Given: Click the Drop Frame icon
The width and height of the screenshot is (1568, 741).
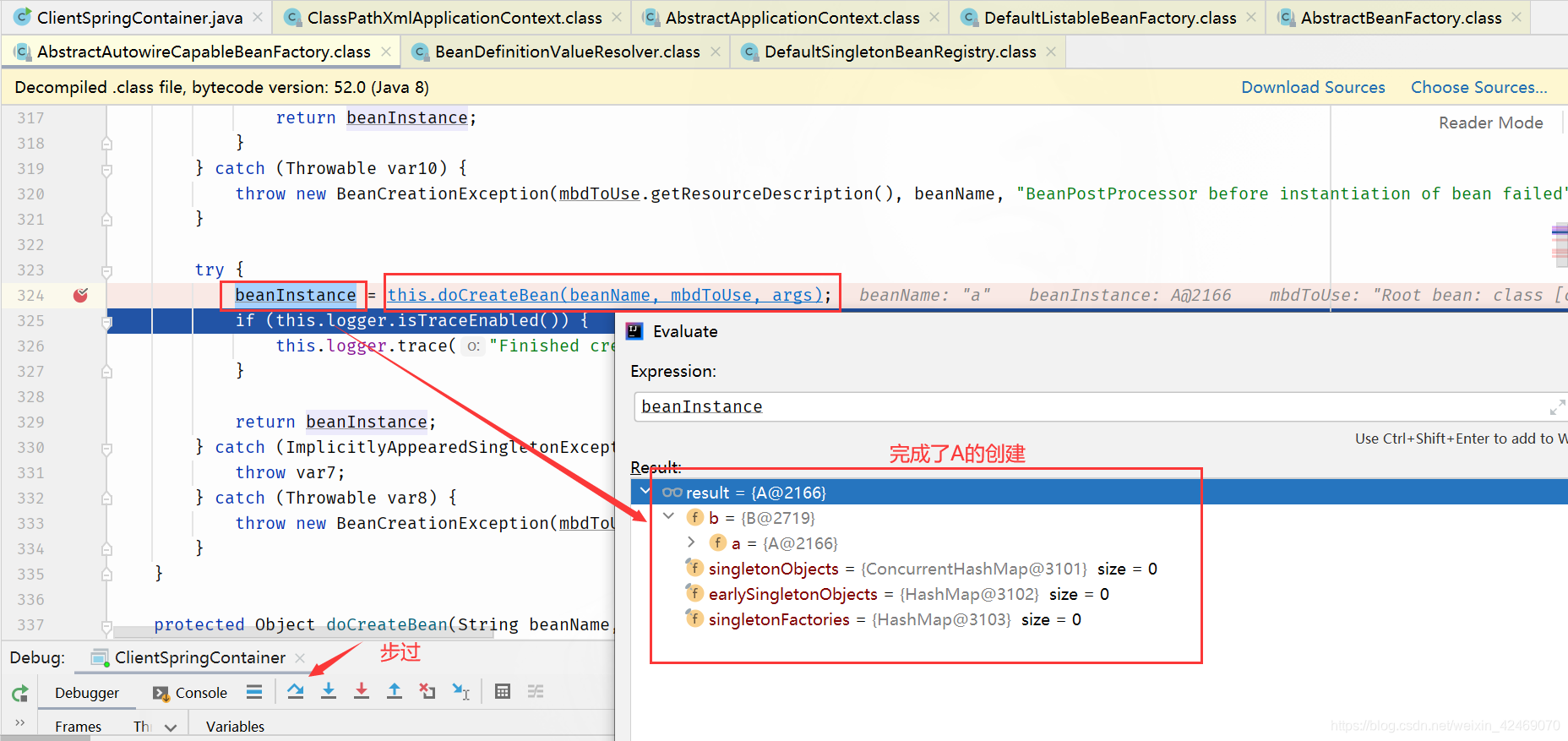Looking at the screenshot, I should coord(427,691).
